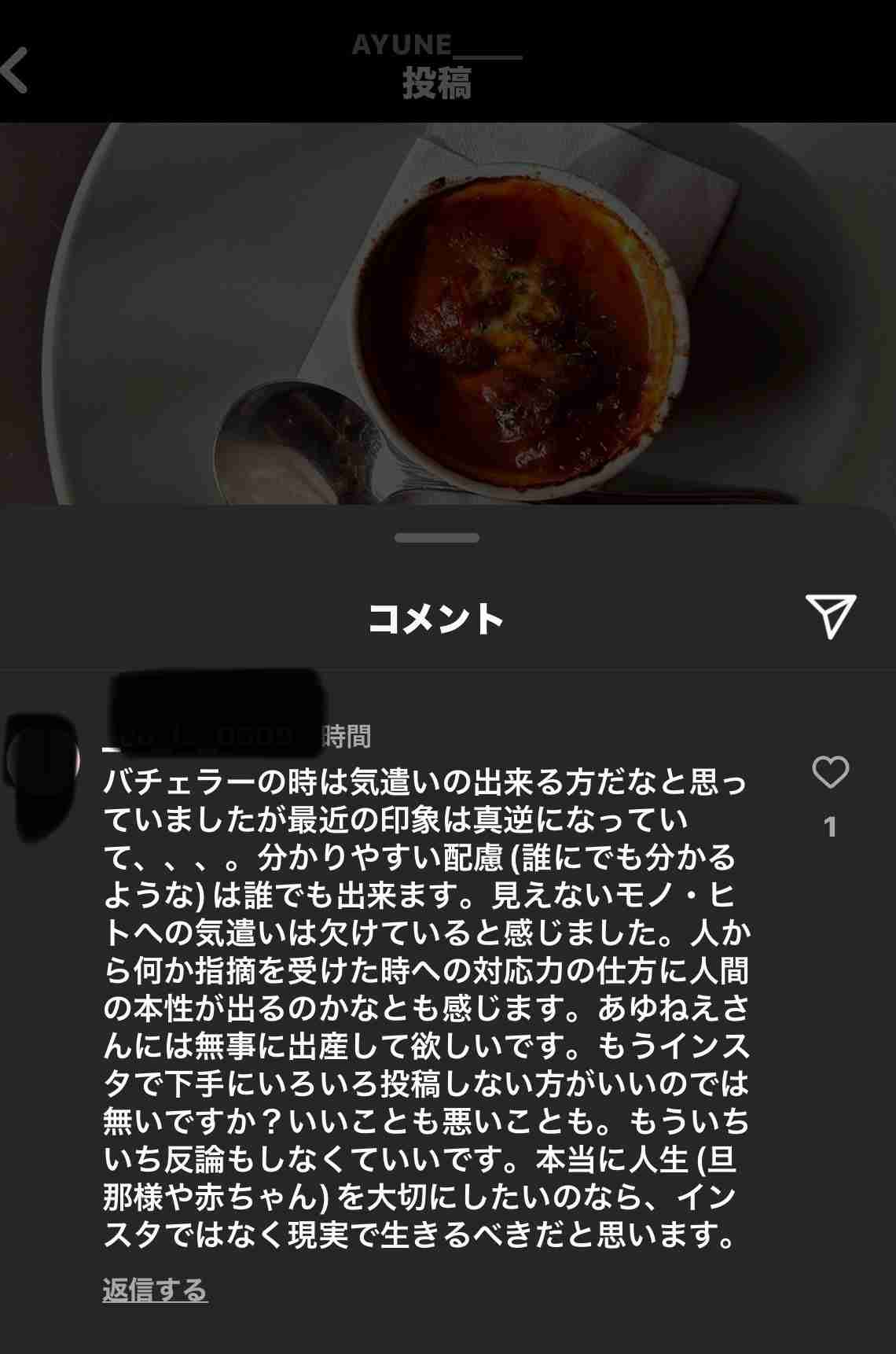Tap the comment line containing 配慮 (誰にでも分かる
This screenshot has width=896, height=1354.
click(420, 857)
